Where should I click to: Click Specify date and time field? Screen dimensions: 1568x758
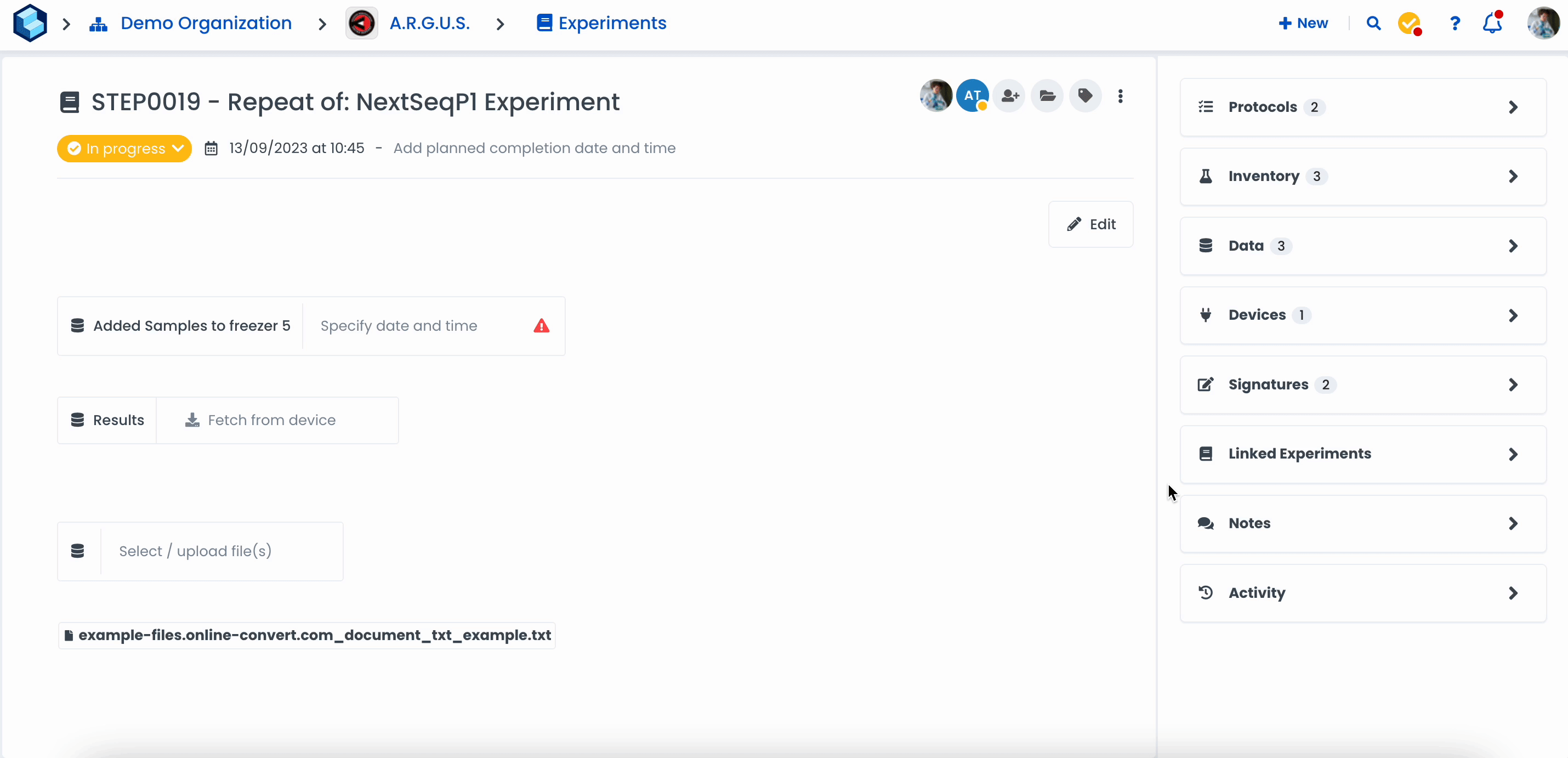pos(399,326)
